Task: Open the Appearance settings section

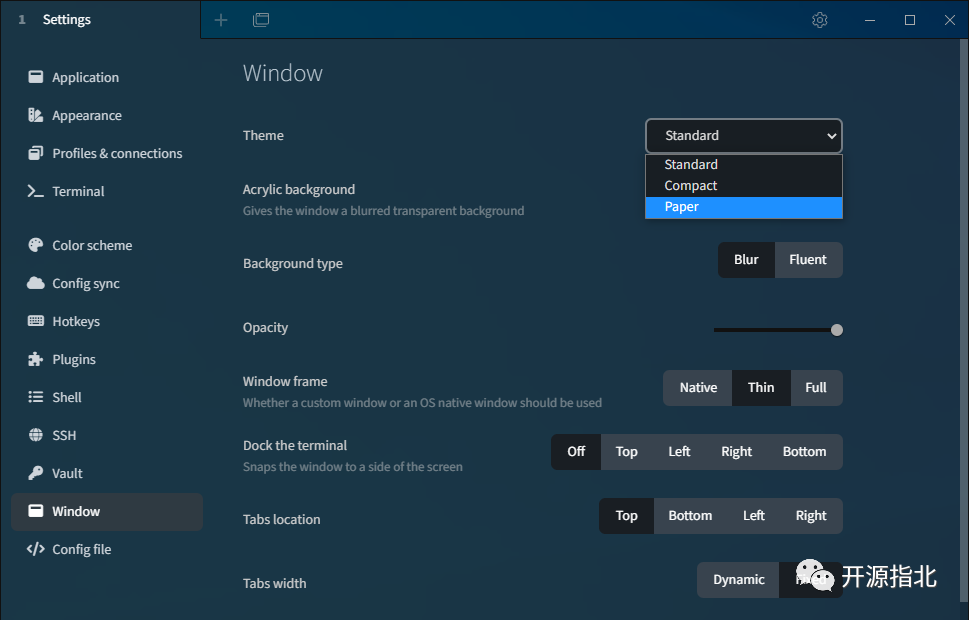Action: (87, 116)
